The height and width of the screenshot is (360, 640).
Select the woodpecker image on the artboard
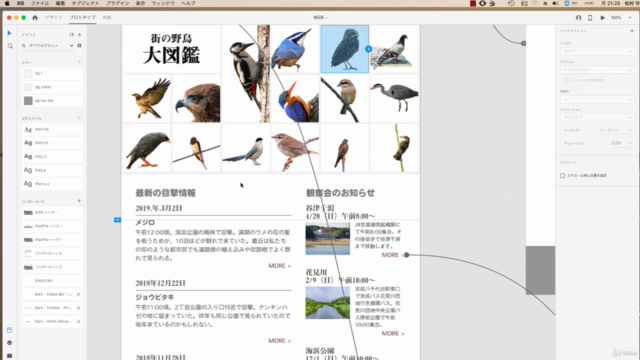coord(246,73)
